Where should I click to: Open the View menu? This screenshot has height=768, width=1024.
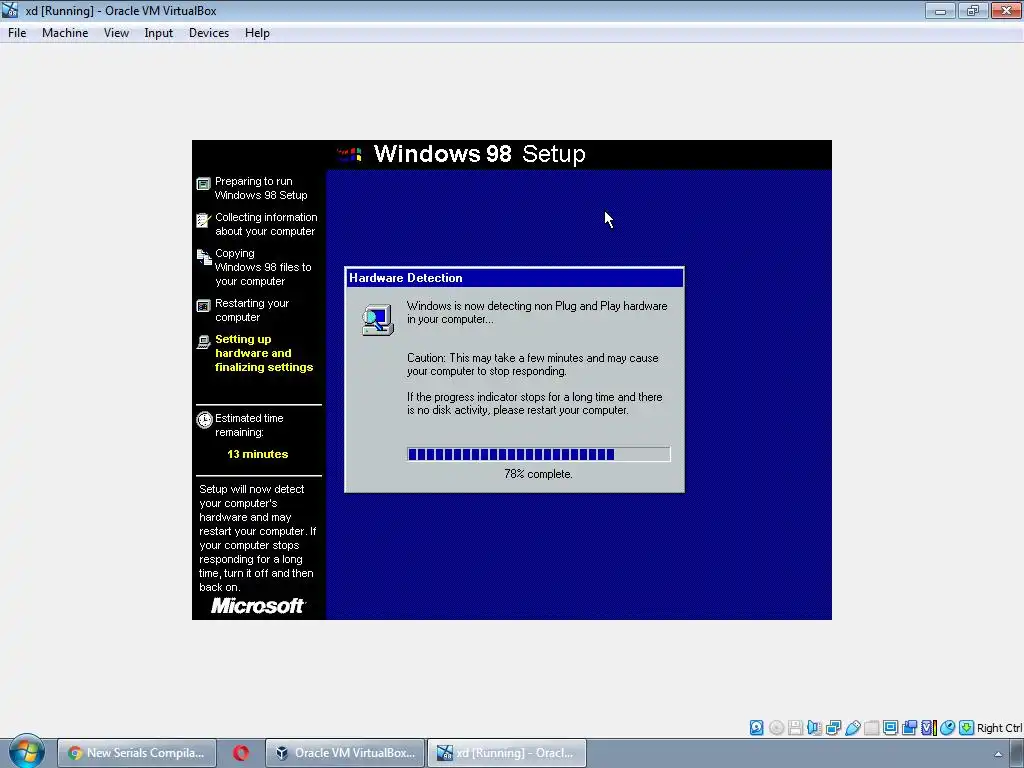click(116, 33)
